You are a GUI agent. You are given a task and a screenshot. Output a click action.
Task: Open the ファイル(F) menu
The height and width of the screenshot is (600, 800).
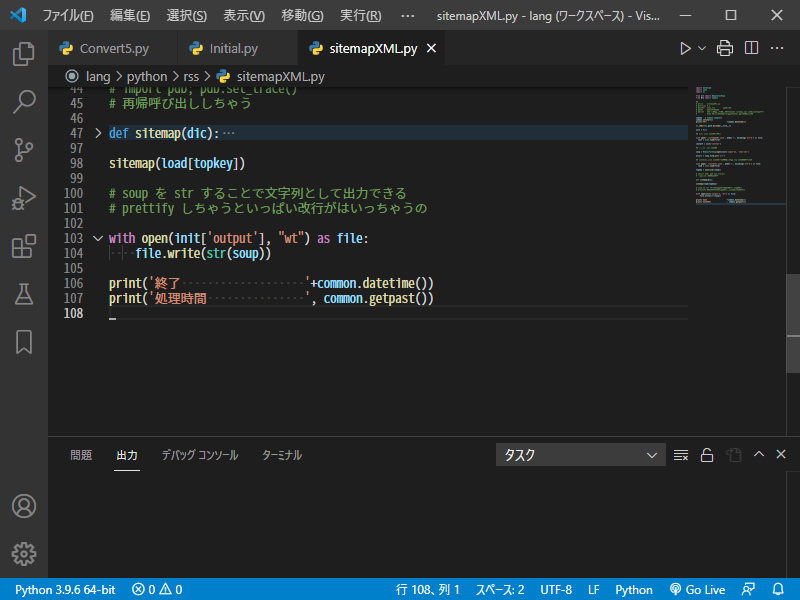coord(68,16)
